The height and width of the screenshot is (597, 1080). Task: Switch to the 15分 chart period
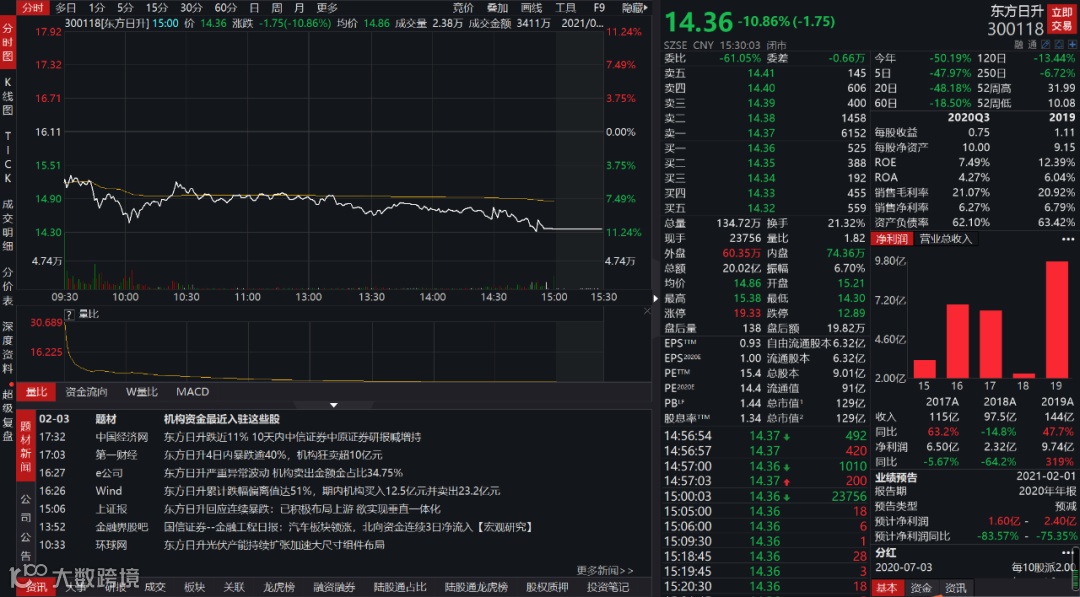click(x=156, y=8)
